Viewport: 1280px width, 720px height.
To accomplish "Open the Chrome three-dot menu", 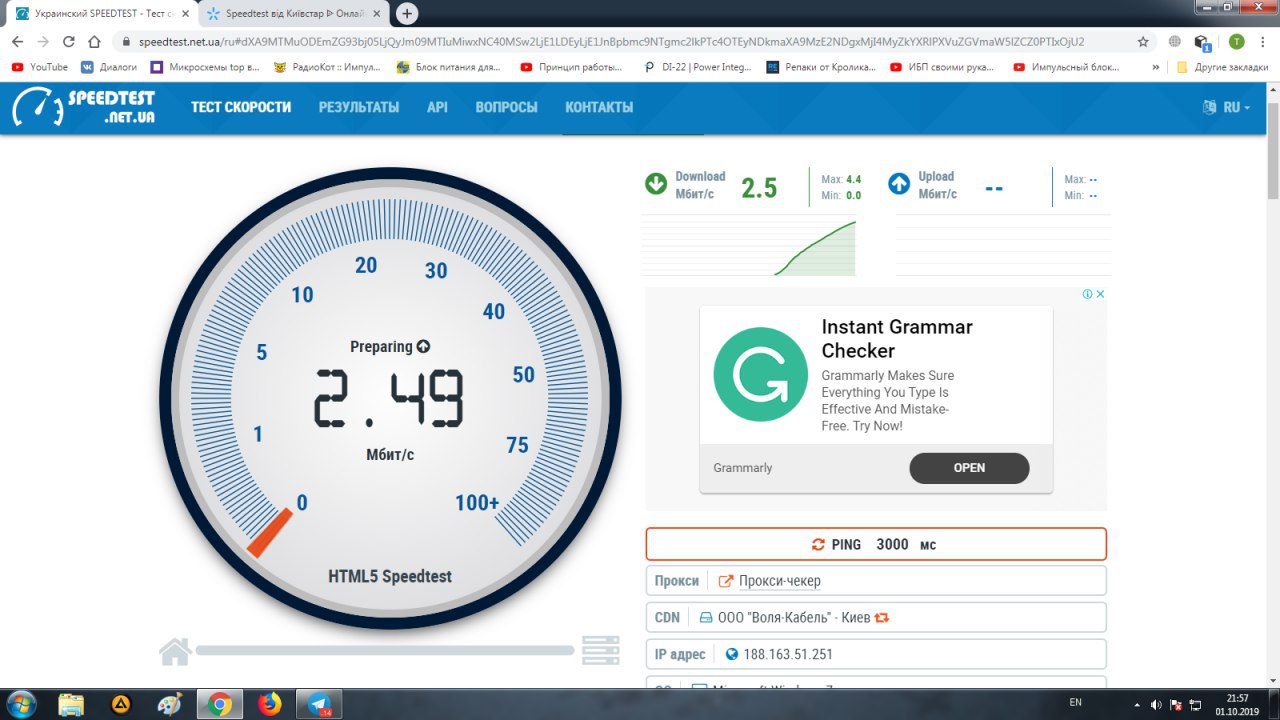I will click(1263, 42).
